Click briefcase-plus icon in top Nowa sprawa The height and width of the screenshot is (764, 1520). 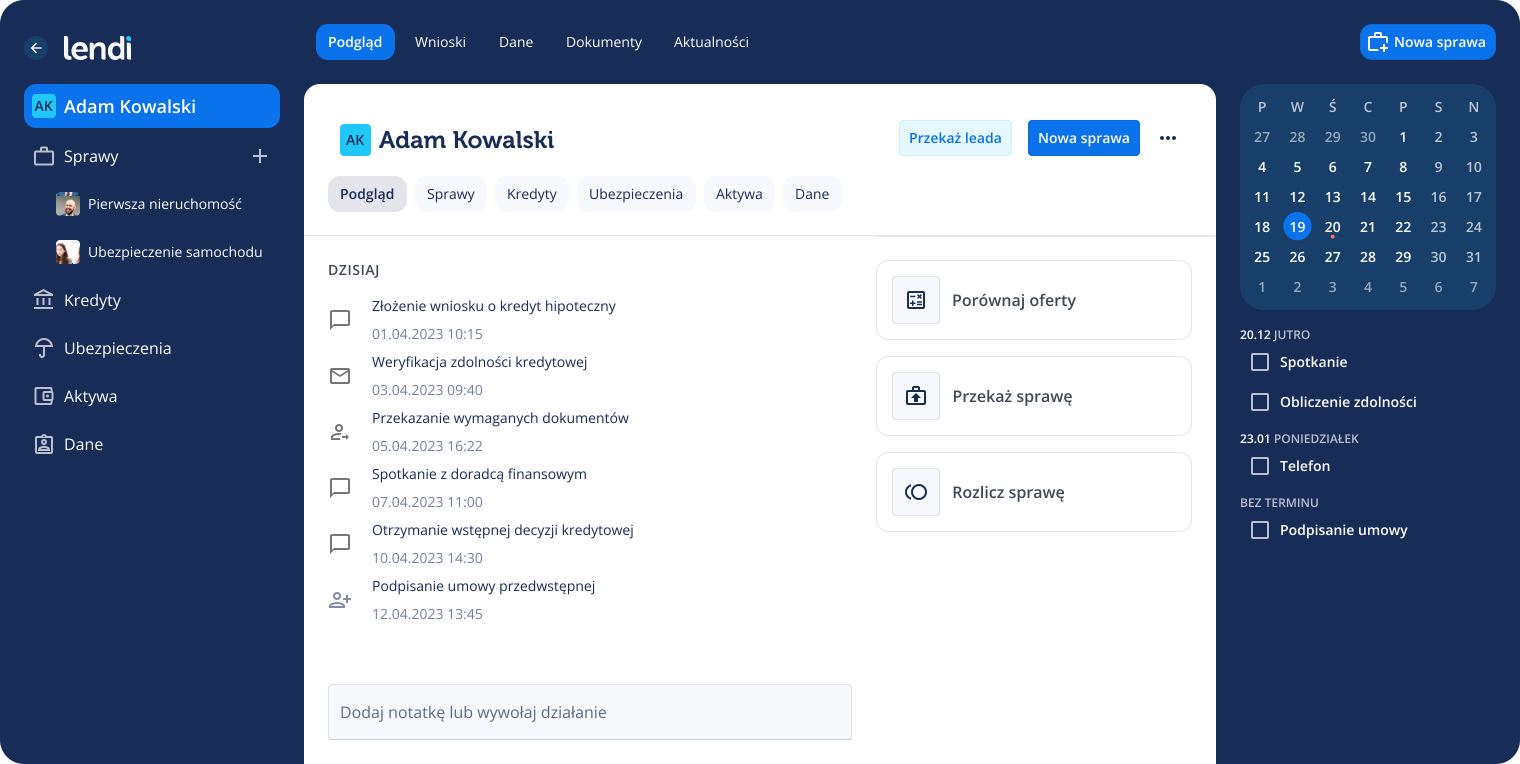coord(1378,42)
